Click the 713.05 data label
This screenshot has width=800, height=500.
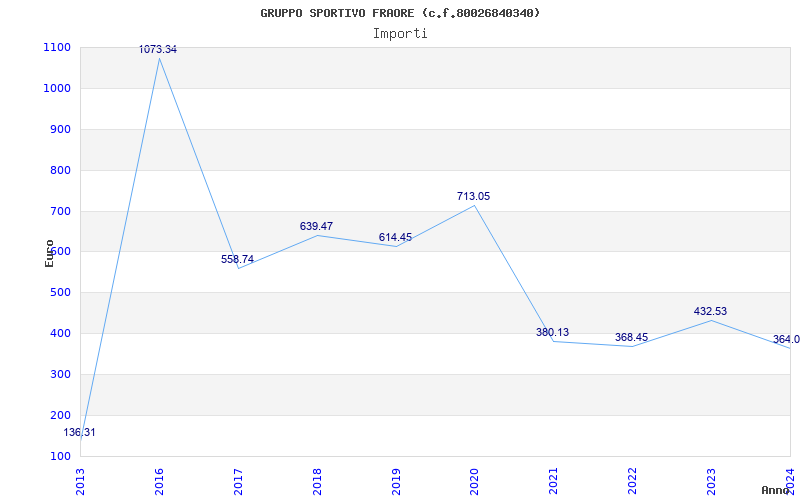(x=473, y=196)
